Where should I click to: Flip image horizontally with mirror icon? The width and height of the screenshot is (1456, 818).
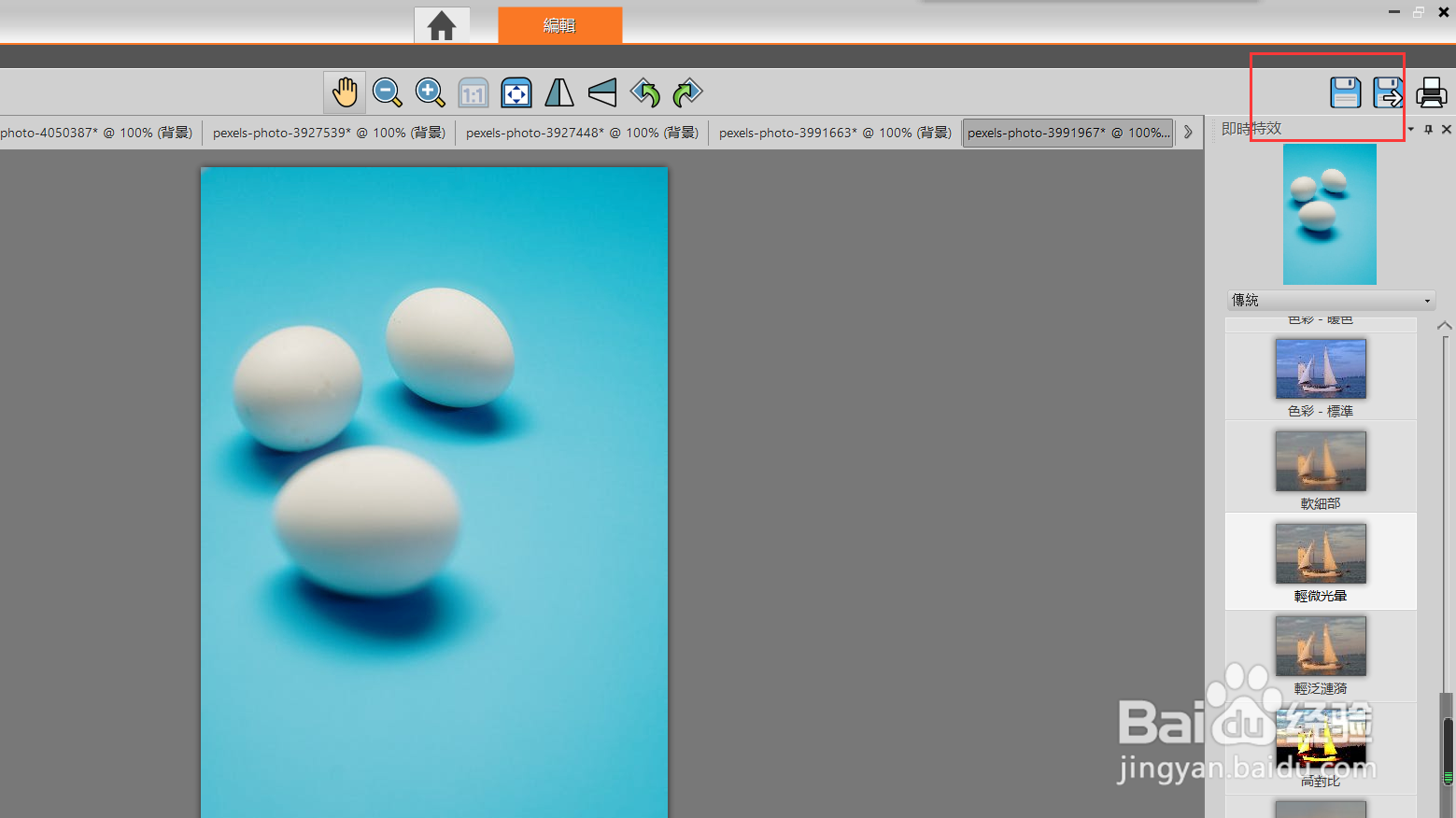click(x=559, y=92)
